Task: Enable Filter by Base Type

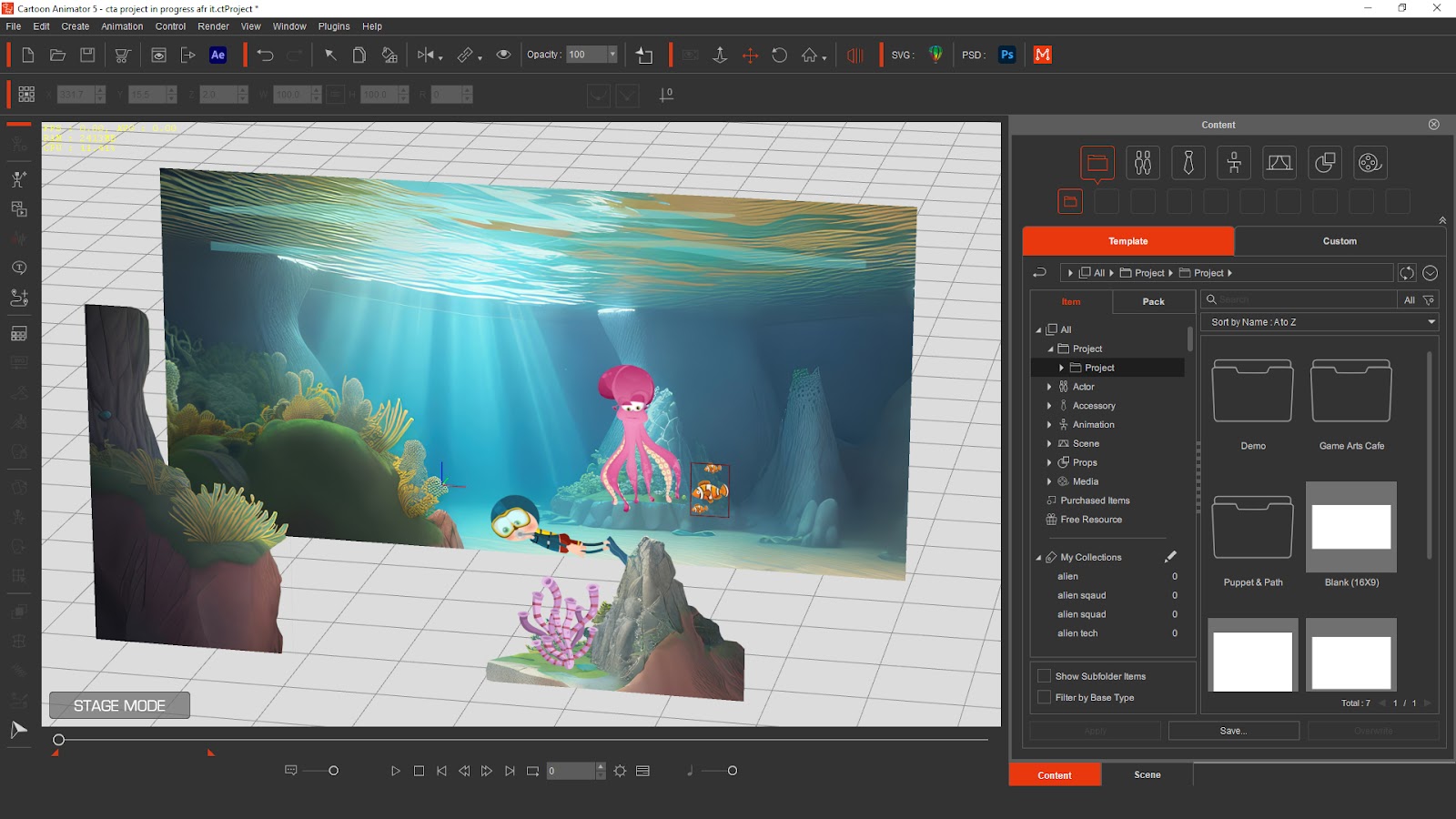Action: pos(1045,696)
